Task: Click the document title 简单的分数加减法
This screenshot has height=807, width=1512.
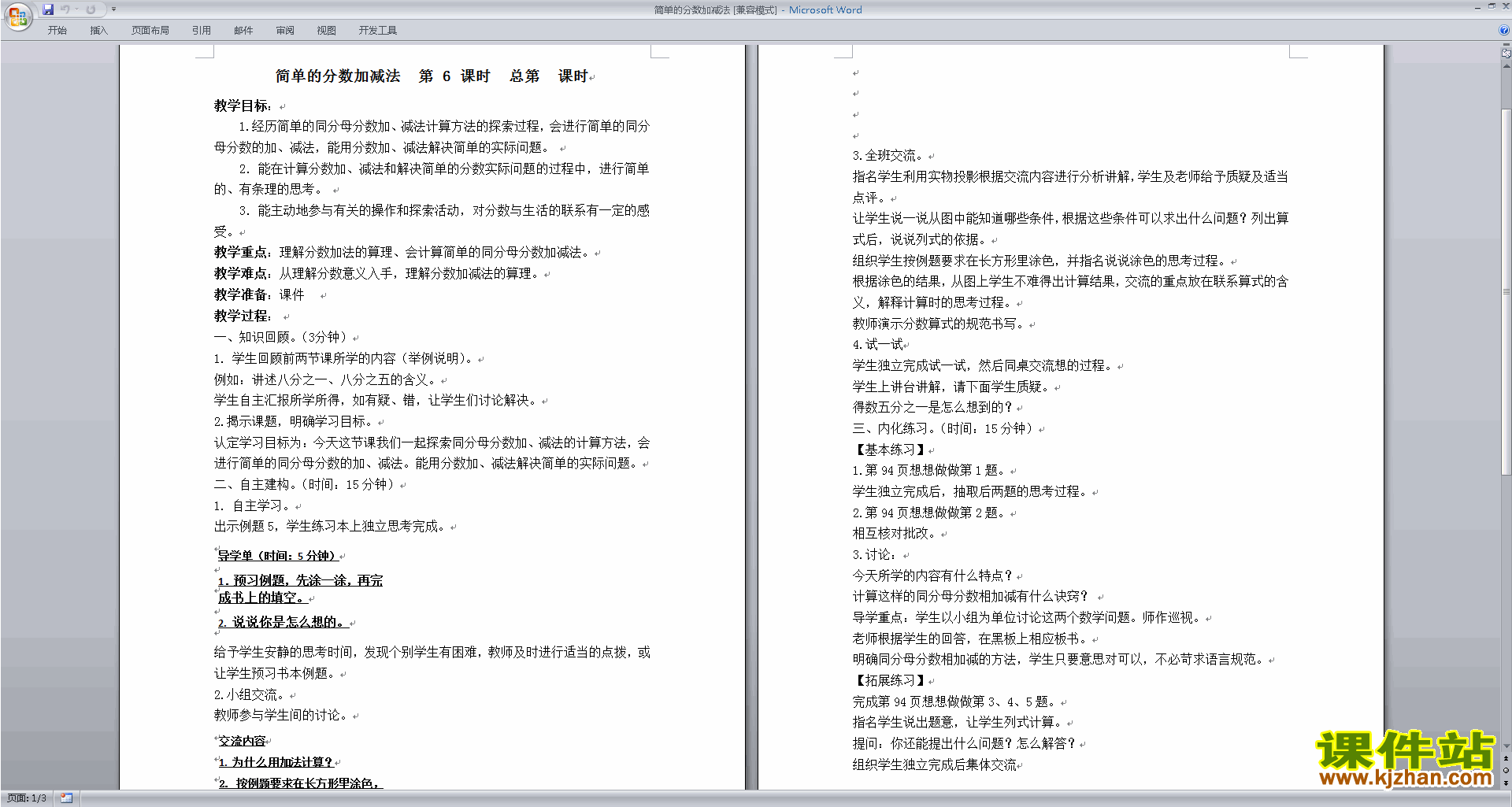Action: [x=338, y=76]
